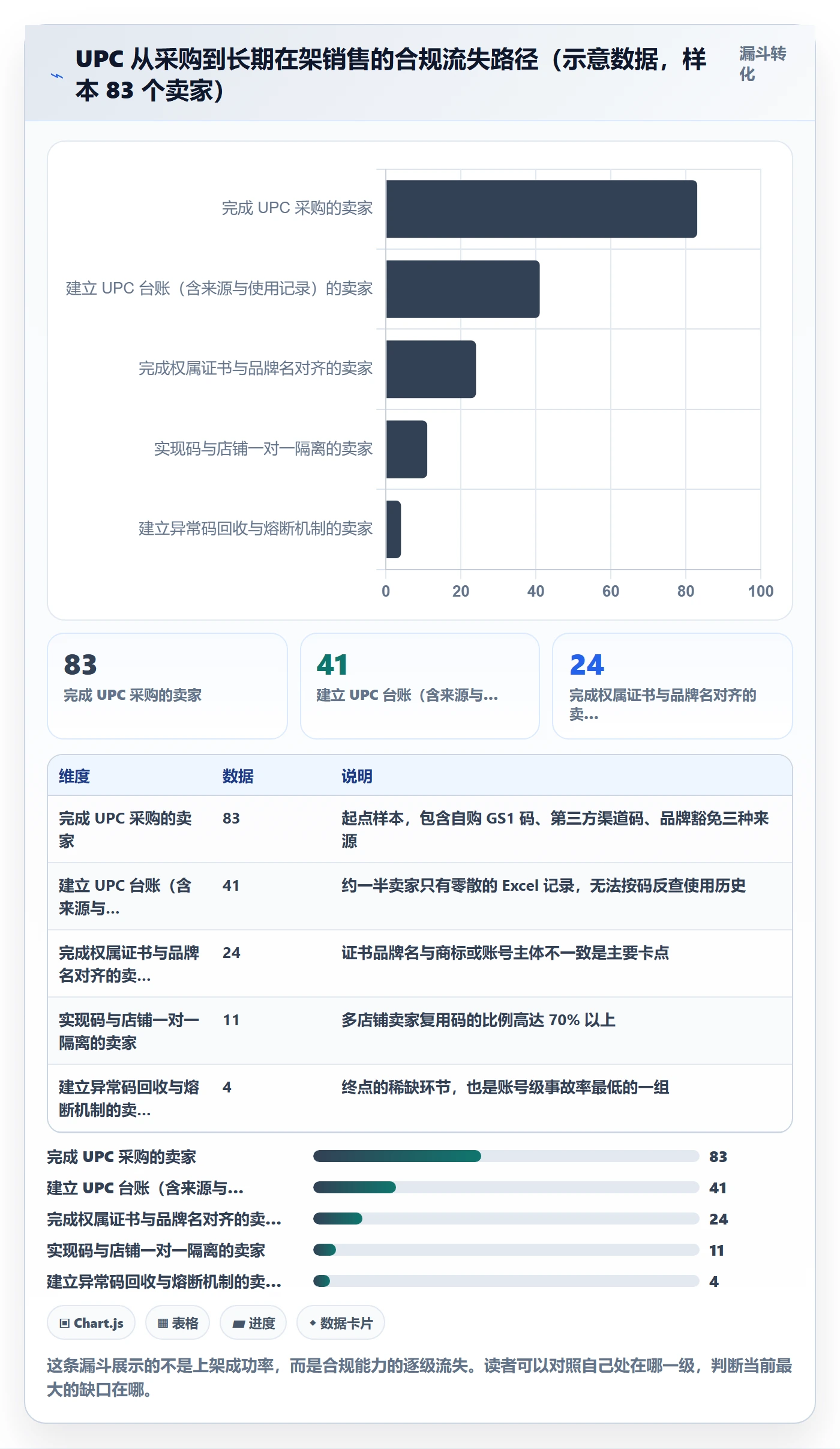This screenshot has height=1449, width=840.
Task: Click the progress list label 完成 UPC 采购的卖家
Action: pyautogui.click(x=122, y=1157)
